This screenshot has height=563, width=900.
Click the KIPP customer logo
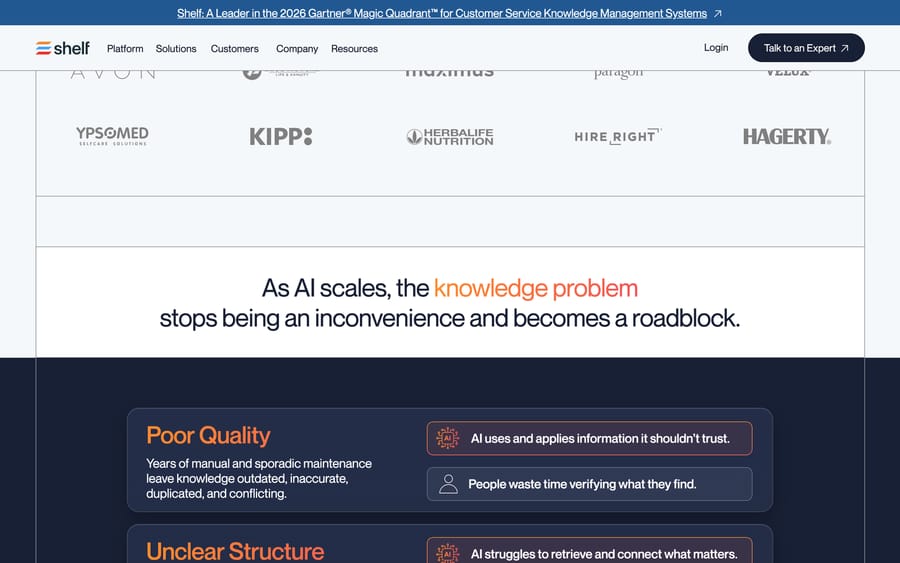(x=281, y=137)
